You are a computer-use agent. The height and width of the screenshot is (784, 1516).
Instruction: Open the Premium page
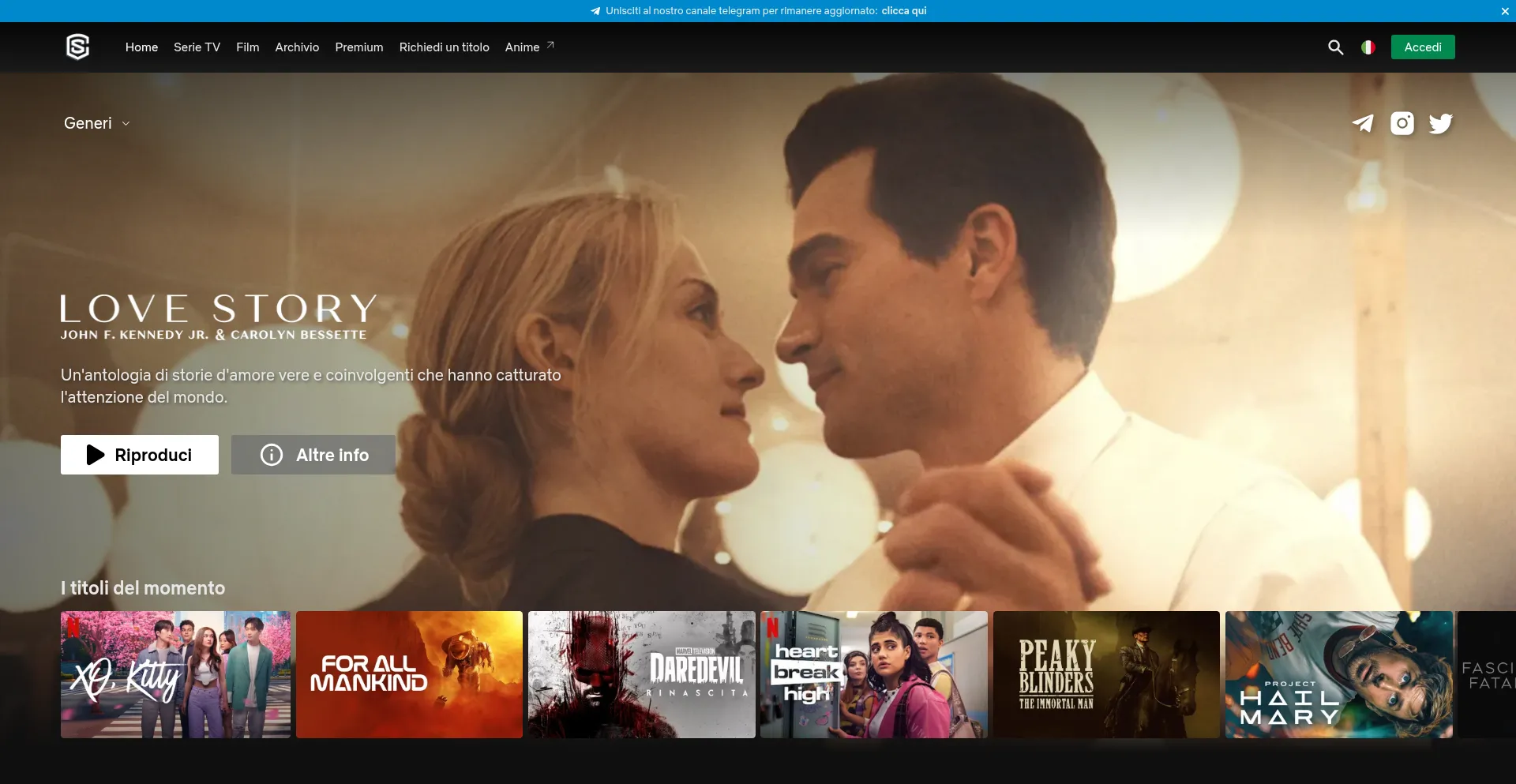359,47
